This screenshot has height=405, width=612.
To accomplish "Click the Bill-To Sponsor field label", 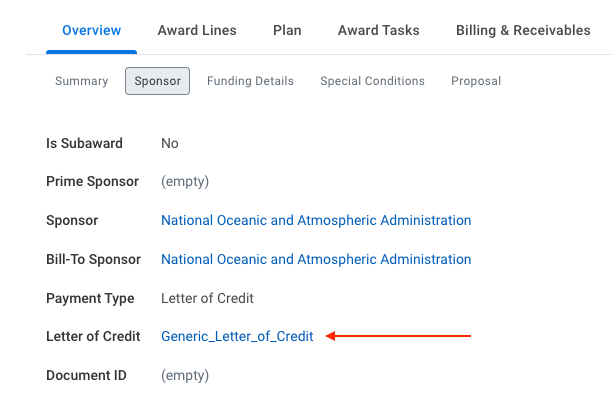I will point(95,259).
